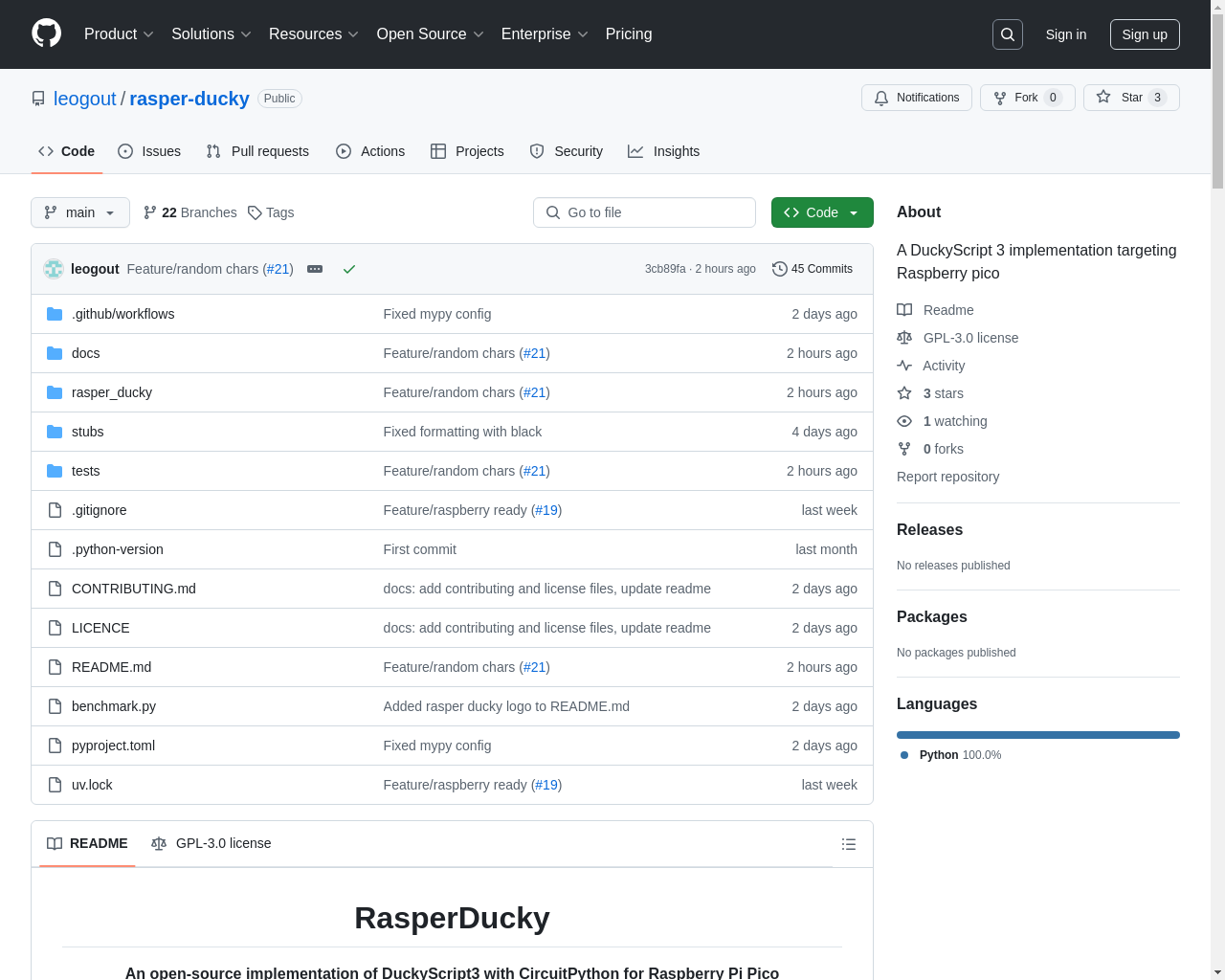Expand commit message ellipsis icon
Screen dimensions: 1225x980
315,269
